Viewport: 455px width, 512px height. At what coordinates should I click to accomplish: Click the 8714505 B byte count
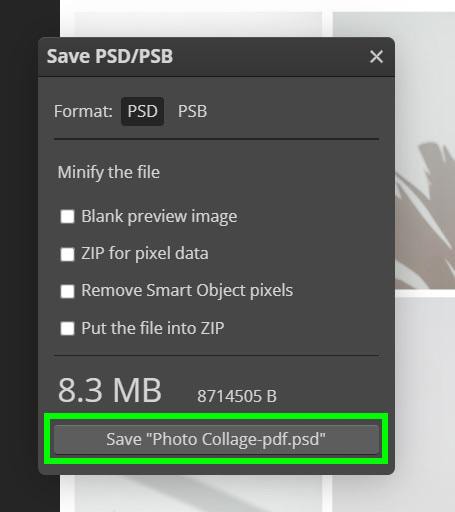click(x=237, y=396)
